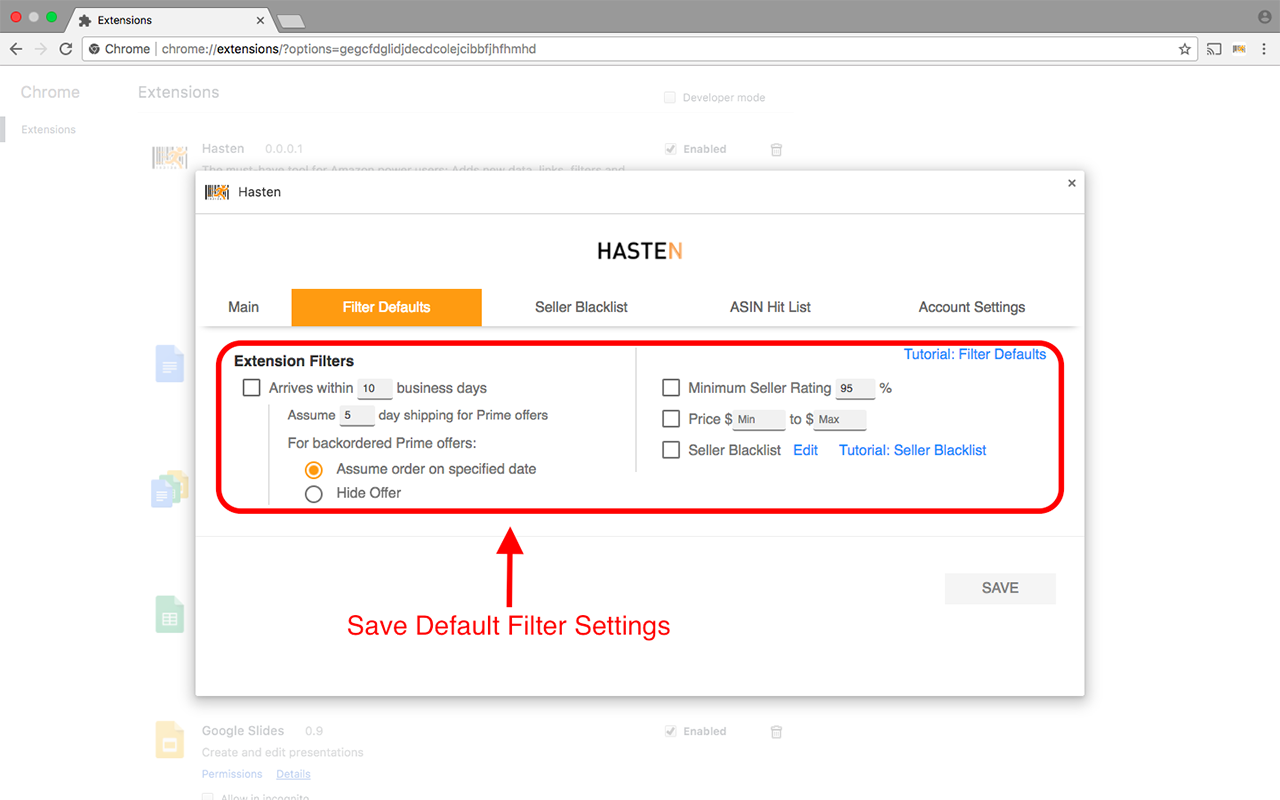
Task: Click the browser forward arrow
Action: [x=41, y=49]
